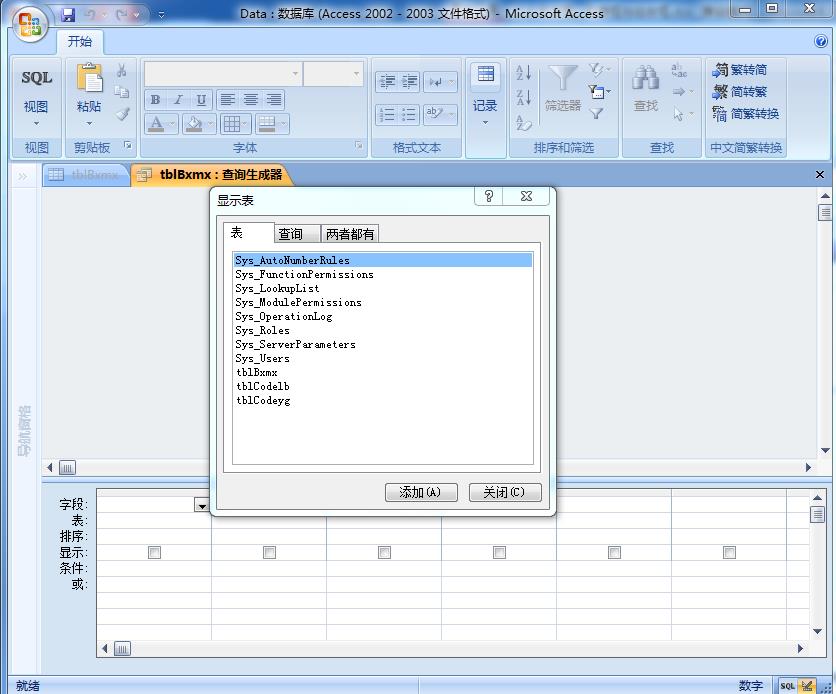Tick the 显示 checkbox in sixth column

tap(729, 552)
